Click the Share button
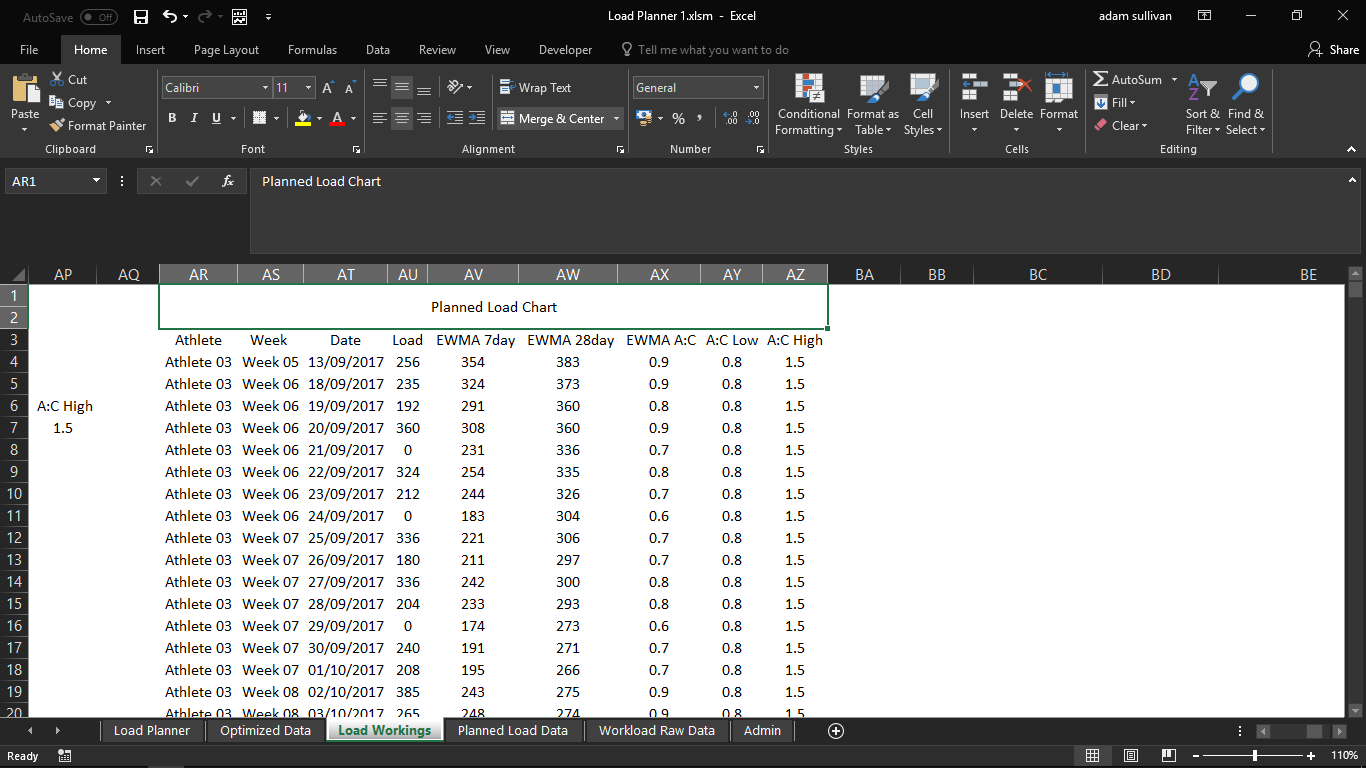This screenshot has width=1366, height=768. [x=1334, y=50]
